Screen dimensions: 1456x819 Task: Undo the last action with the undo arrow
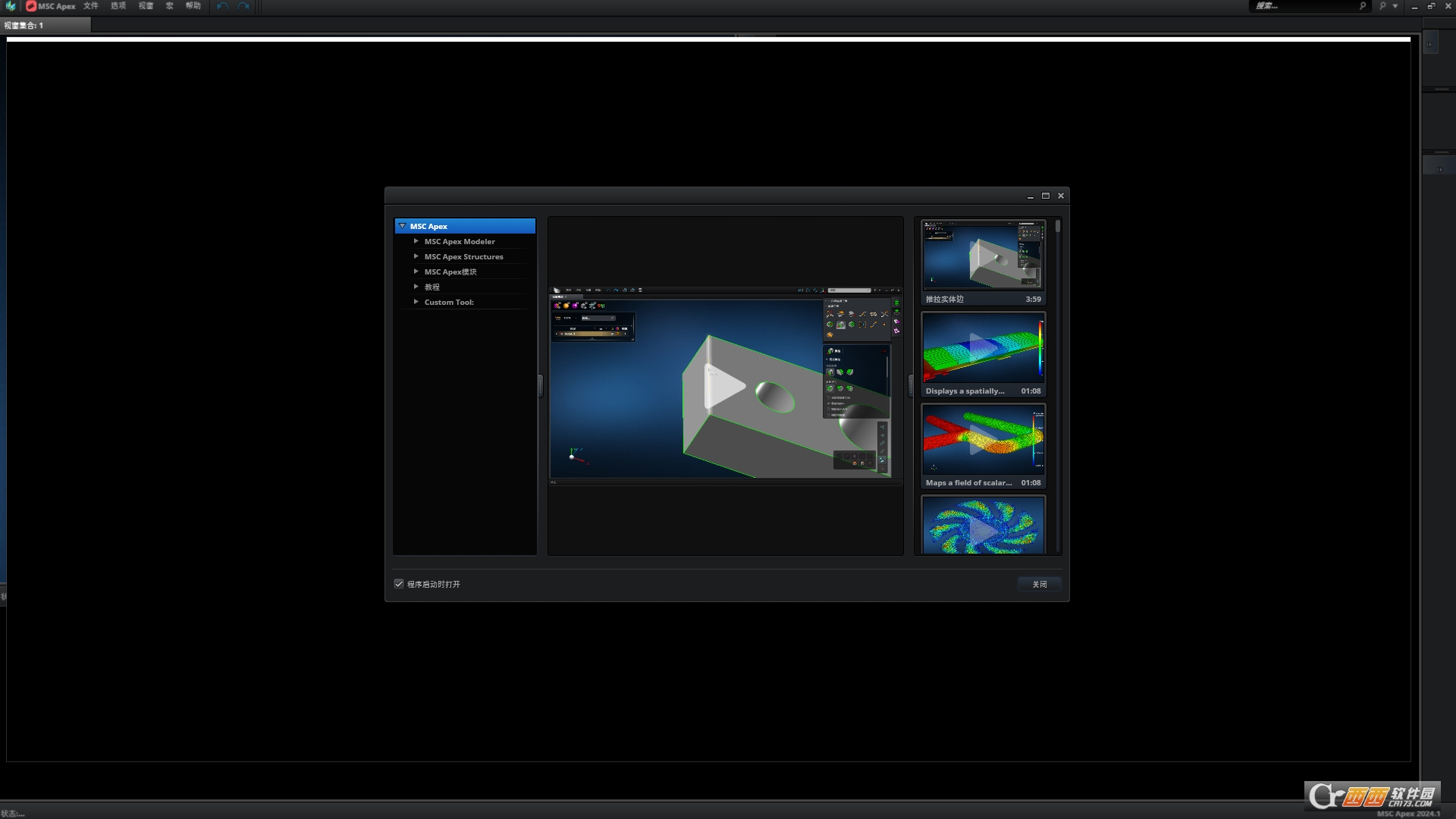(x=222, y=6)
